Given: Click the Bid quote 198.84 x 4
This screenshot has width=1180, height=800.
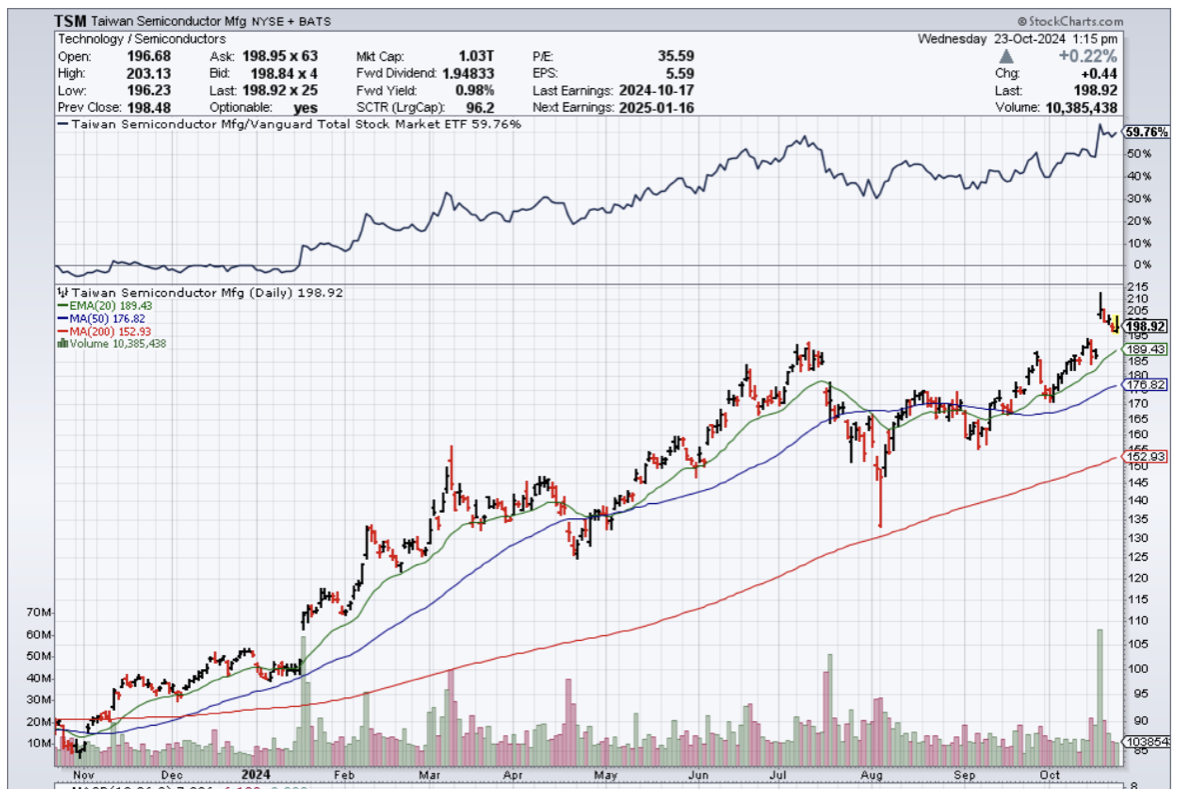Looking at the screenshot, I should pyautogui.click(x=284, y=73).
